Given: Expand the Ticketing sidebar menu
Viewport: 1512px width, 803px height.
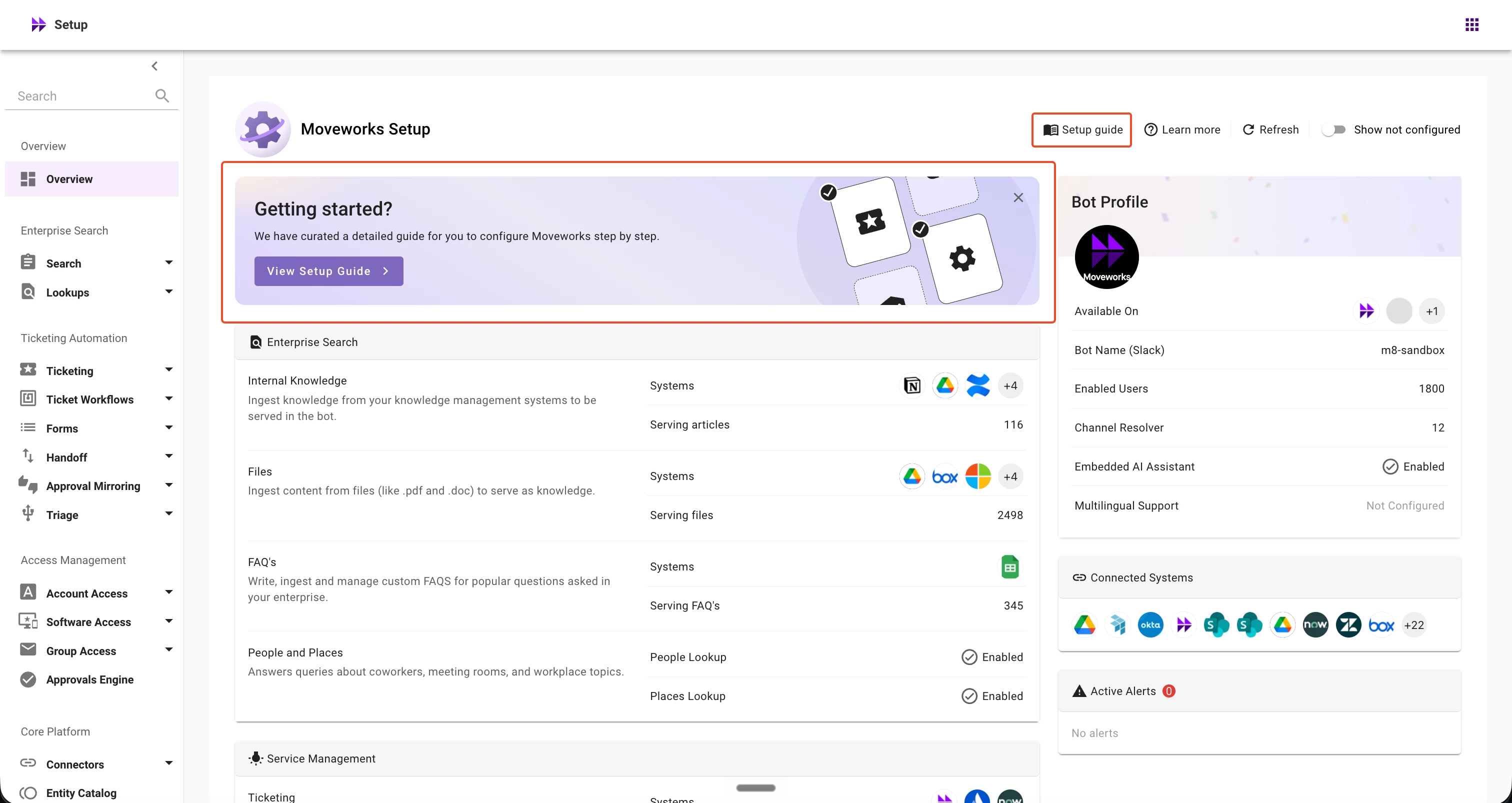Looking at the screenshot, I should click(168, 370).
